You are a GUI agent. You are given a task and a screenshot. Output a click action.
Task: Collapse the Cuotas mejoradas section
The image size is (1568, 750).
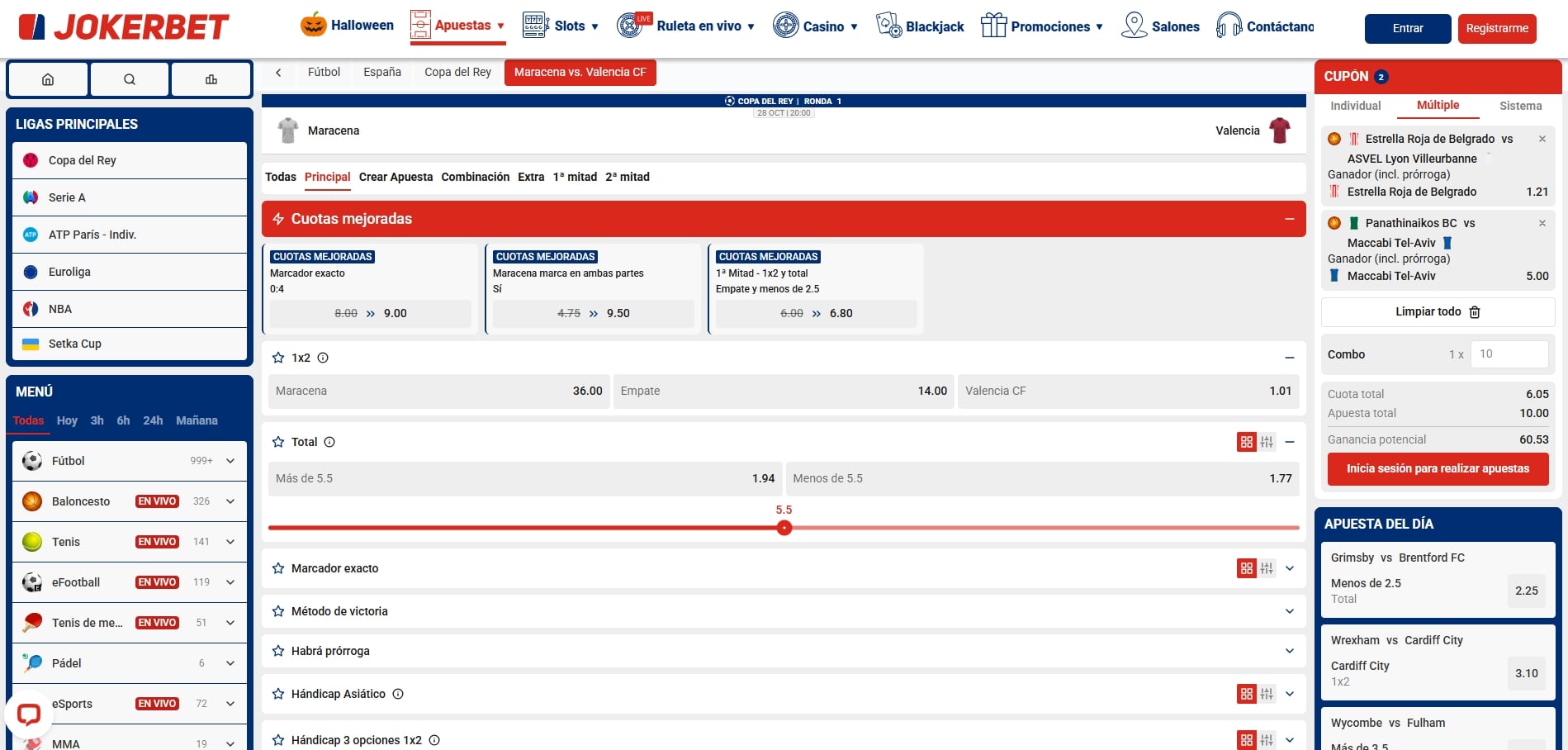tap(1289, 219)
